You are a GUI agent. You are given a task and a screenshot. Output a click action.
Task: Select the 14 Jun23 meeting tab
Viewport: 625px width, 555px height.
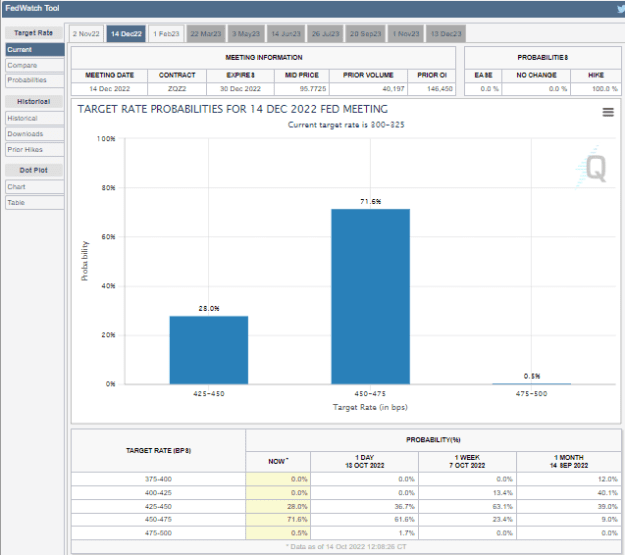click(x=286, y=34)
